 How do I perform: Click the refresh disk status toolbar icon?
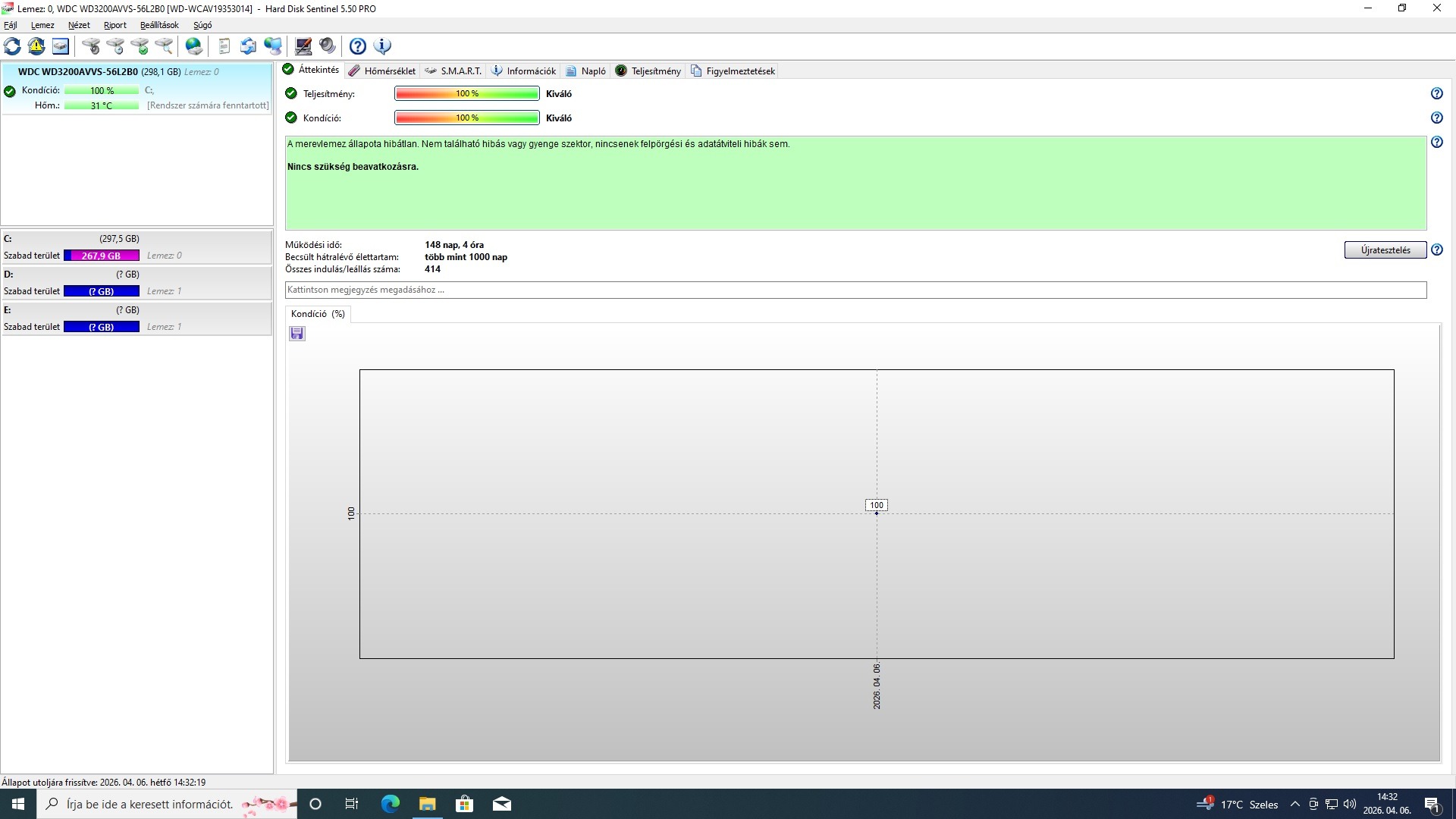point(12,46)
